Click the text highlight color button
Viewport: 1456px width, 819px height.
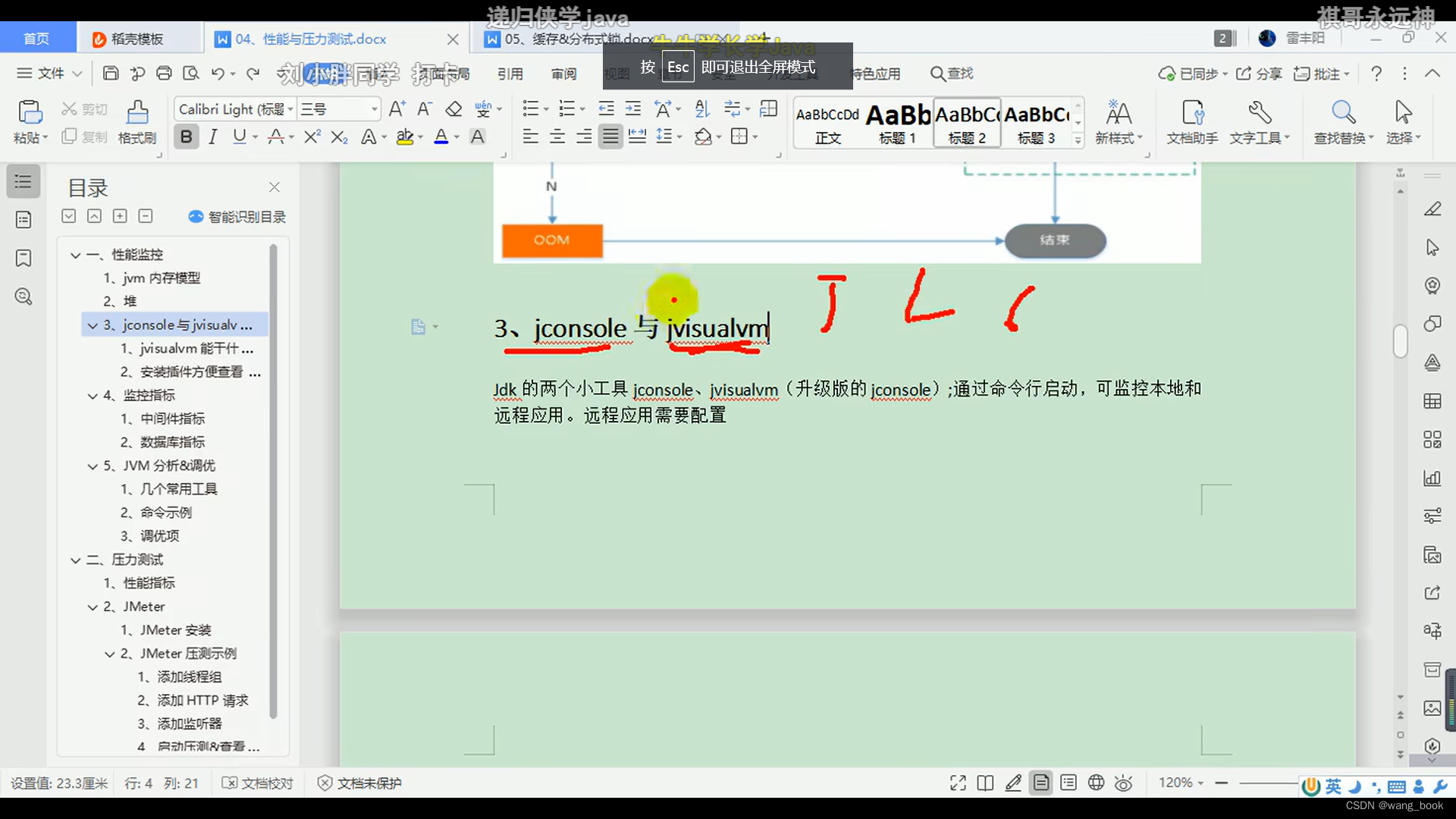(x=405, y=136)
